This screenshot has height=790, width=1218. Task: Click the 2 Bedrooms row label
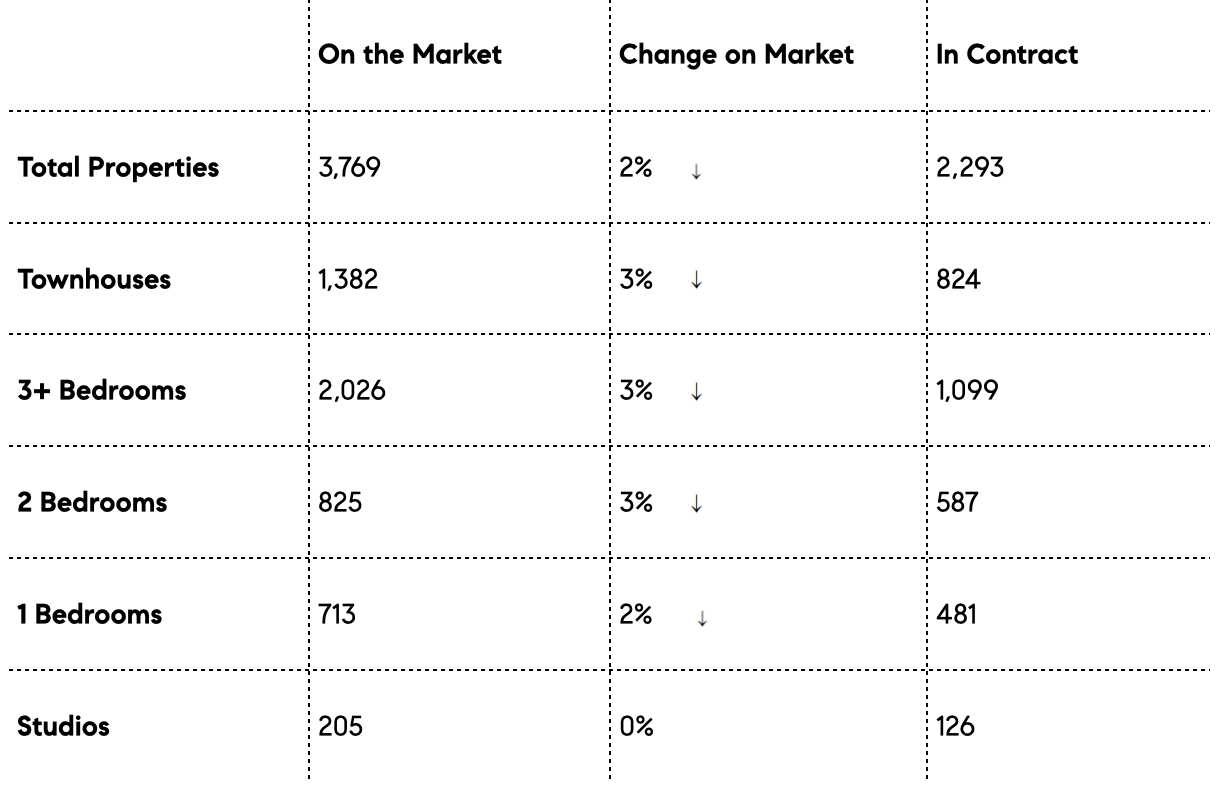pos(92,502)
